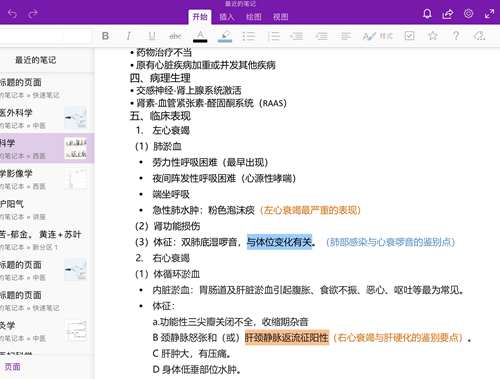The width and height of the screenshot is (500, 379).
Task: Click the heading 四、病理生理
Action: [x=160, y=78]
